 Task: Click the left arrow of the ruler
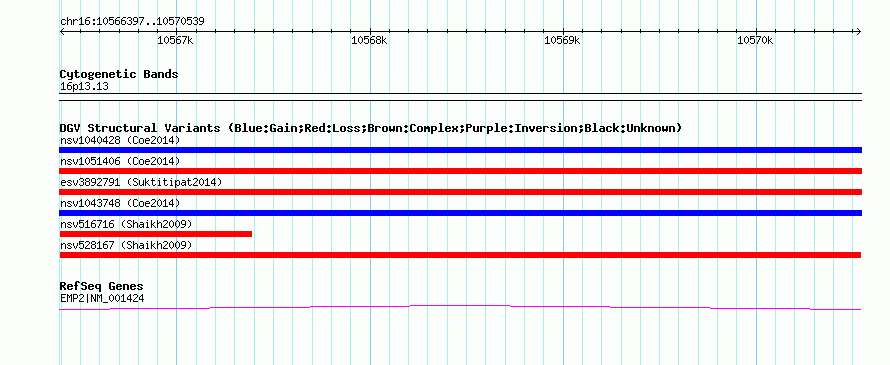(x=62, y=31)
